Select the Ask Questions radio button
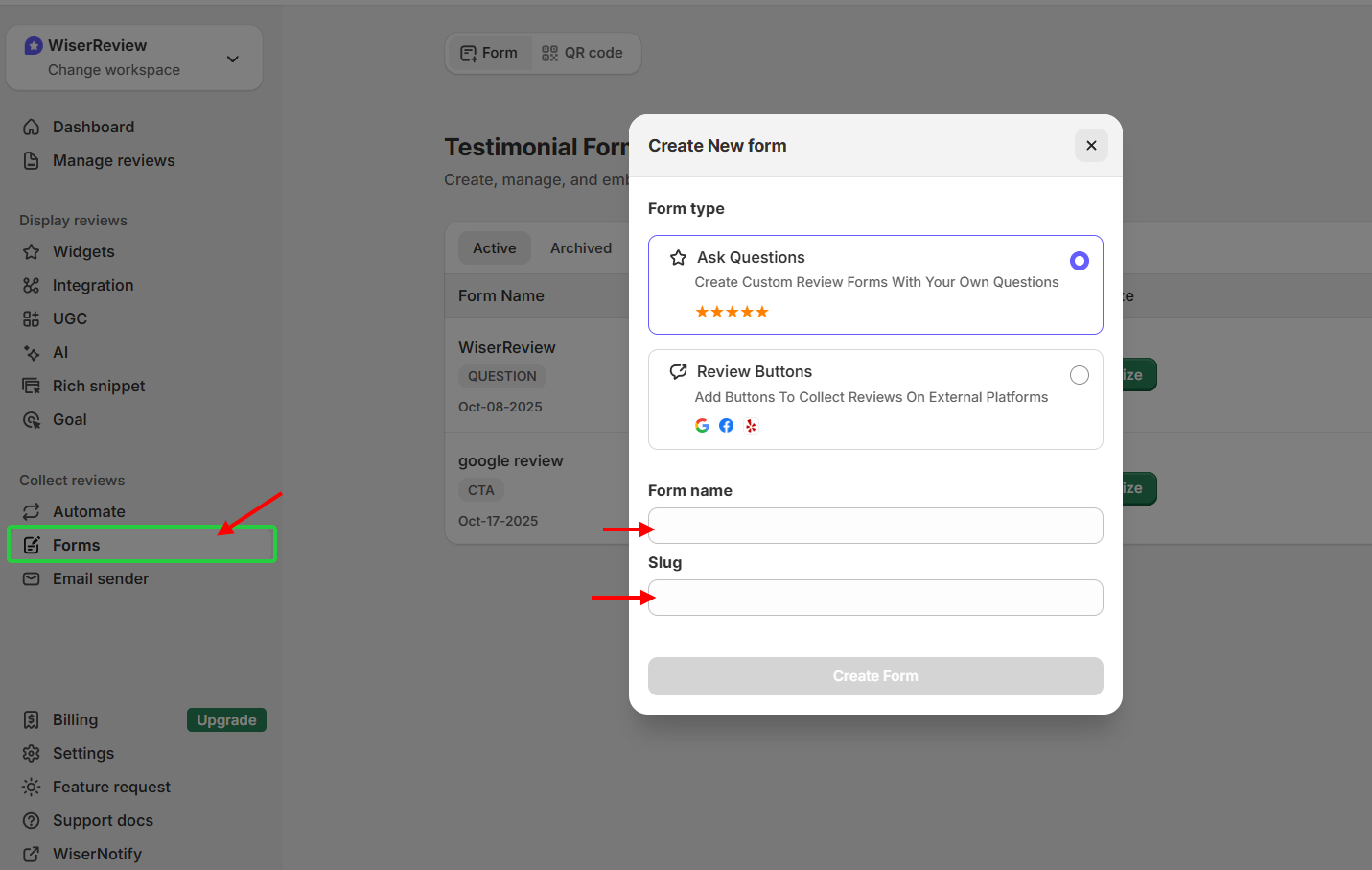 tap(1080, 260)
